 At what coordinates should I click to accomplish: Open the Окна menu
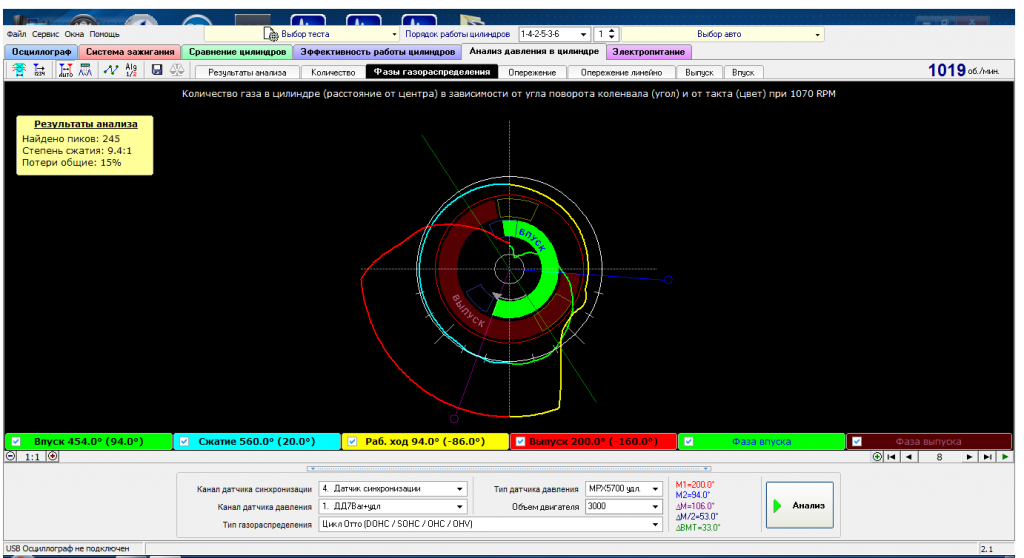[74, 34]
